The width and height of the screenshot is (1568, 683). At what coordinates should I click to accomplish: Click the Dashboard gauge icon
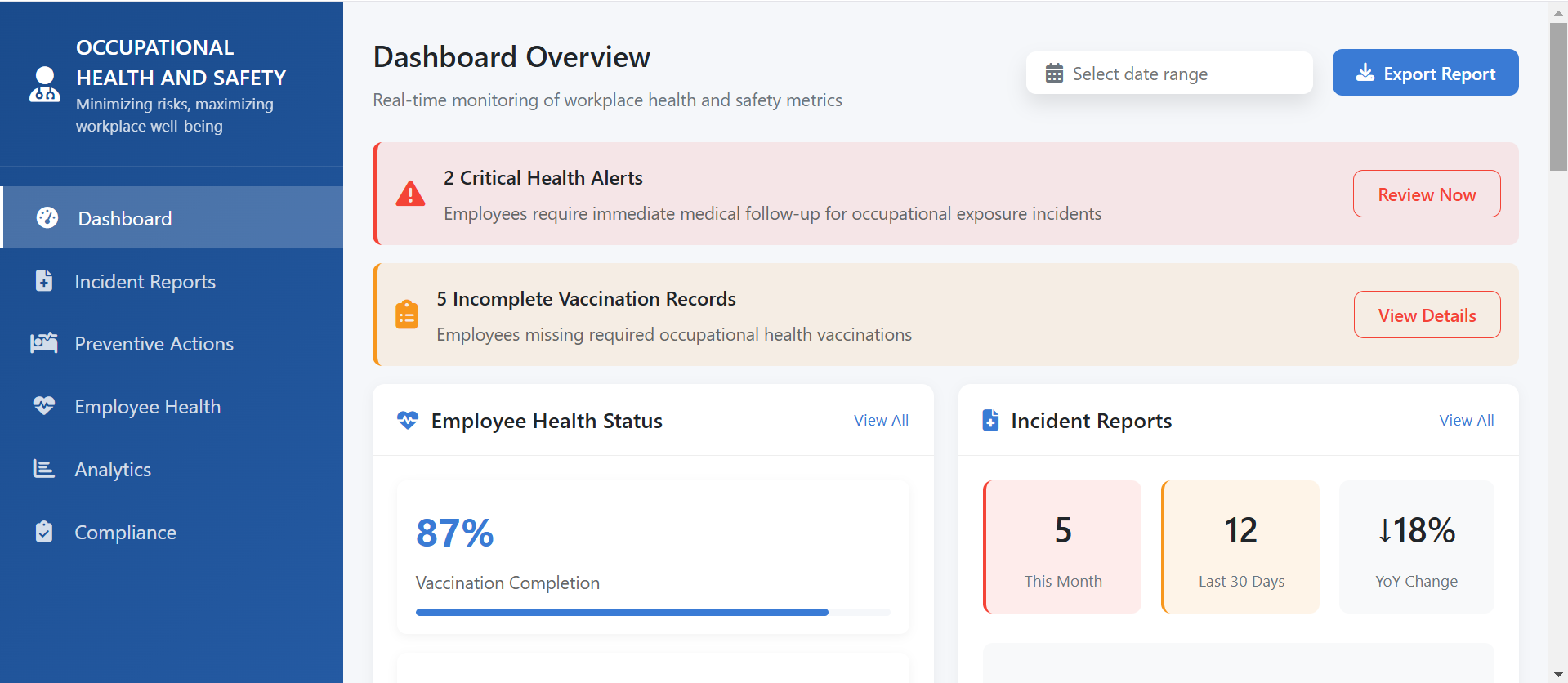pos(47,217)
